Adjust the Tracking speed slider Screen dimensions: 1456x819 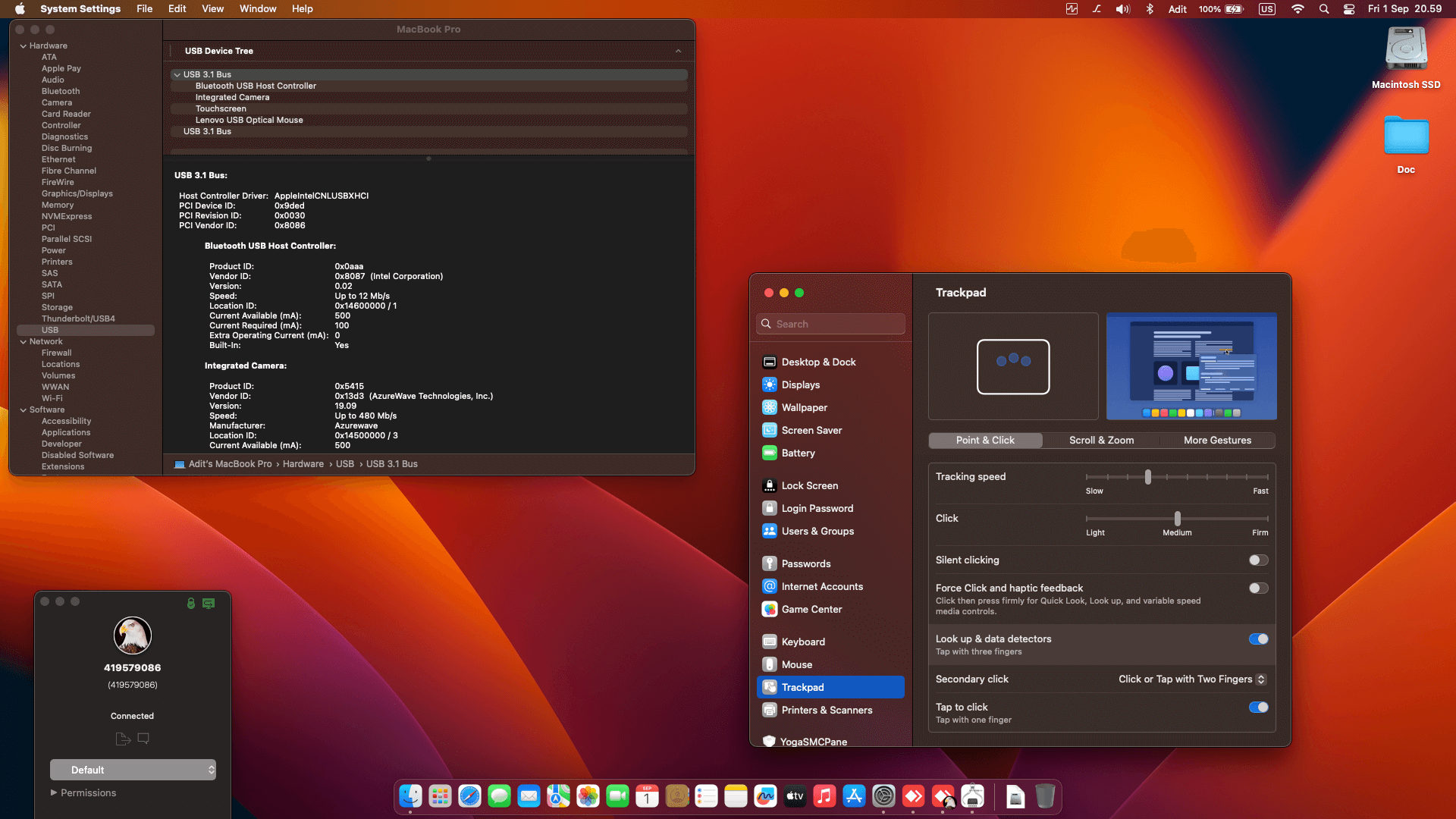coord(1148,477)
